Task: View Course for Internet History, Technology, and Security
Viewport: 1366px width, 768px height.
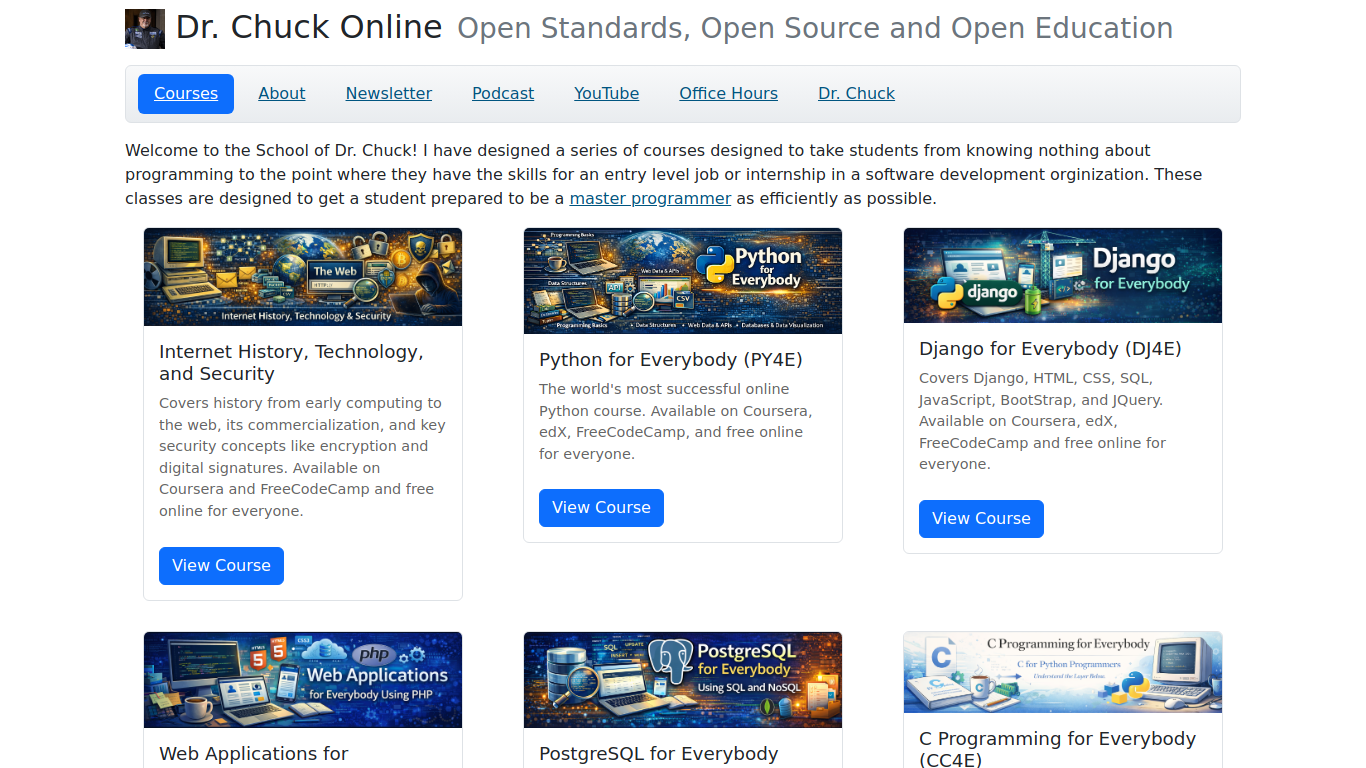Action: (x=221, y=566)
